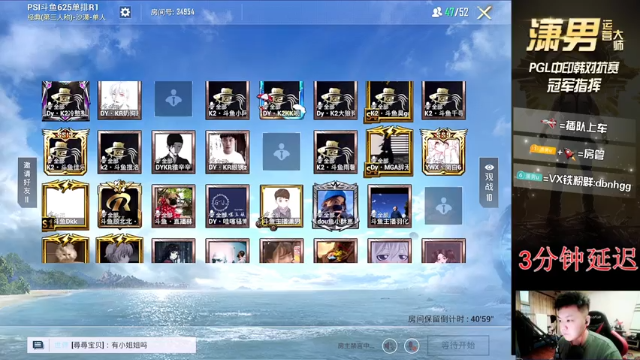Click room title PSI斗鱼625单排R1
Image resolution: width=640 pixels, height=360 pixels.
tap(63, 7)
